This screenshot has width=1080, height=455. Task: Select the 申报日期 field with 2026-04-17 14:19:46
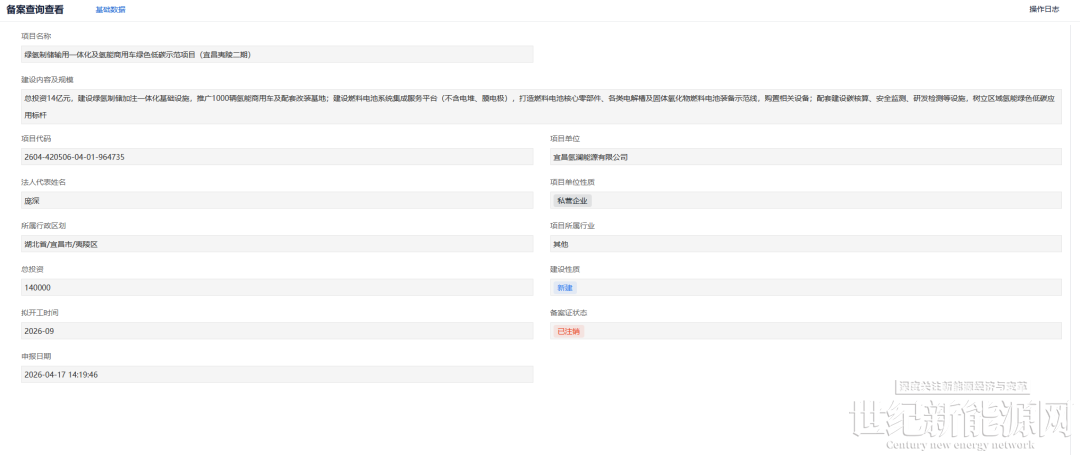coord(277,374)
